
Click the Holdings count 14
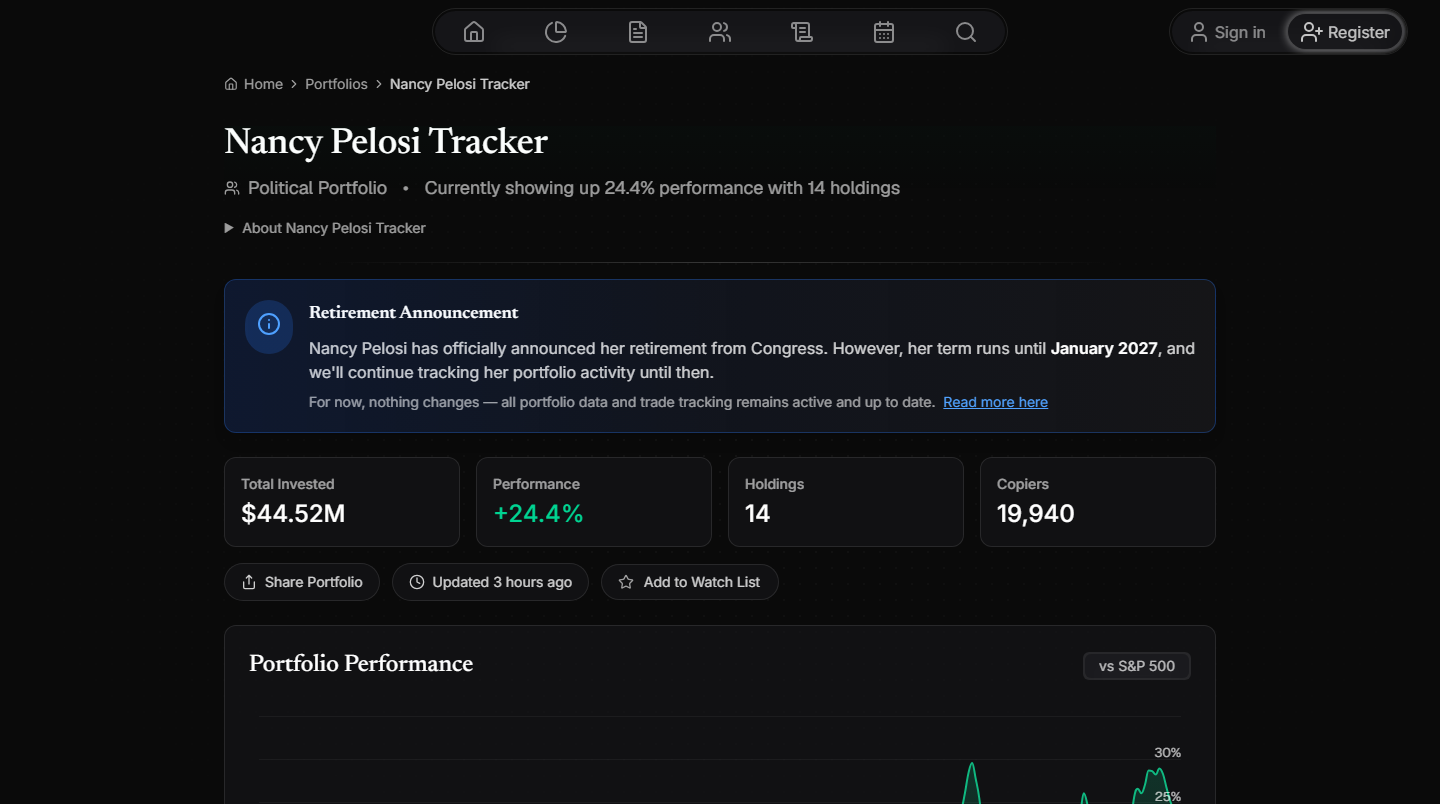757,514
